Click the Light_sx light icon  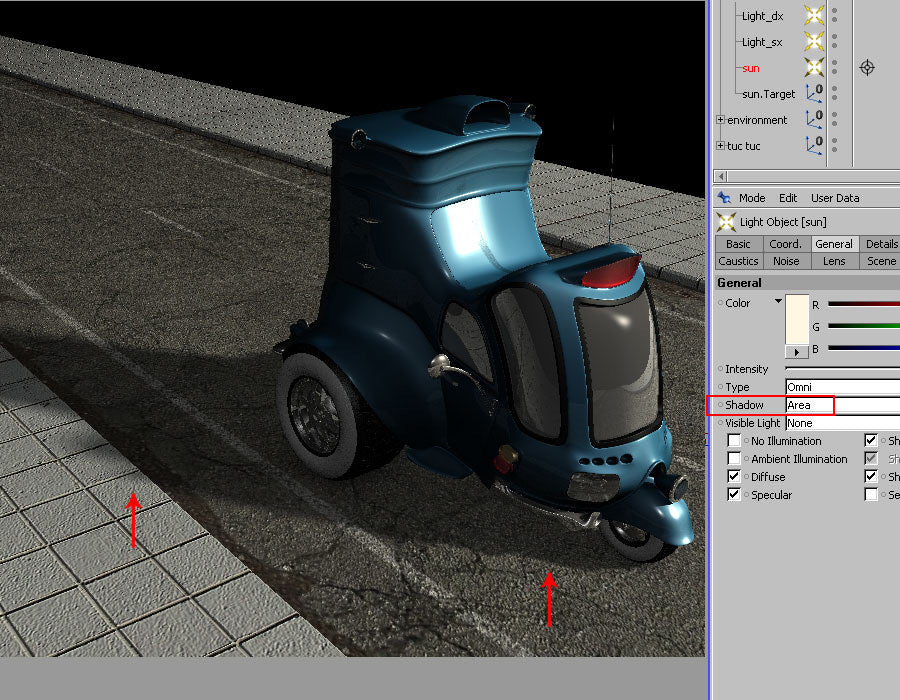click(x=813, y=42)
